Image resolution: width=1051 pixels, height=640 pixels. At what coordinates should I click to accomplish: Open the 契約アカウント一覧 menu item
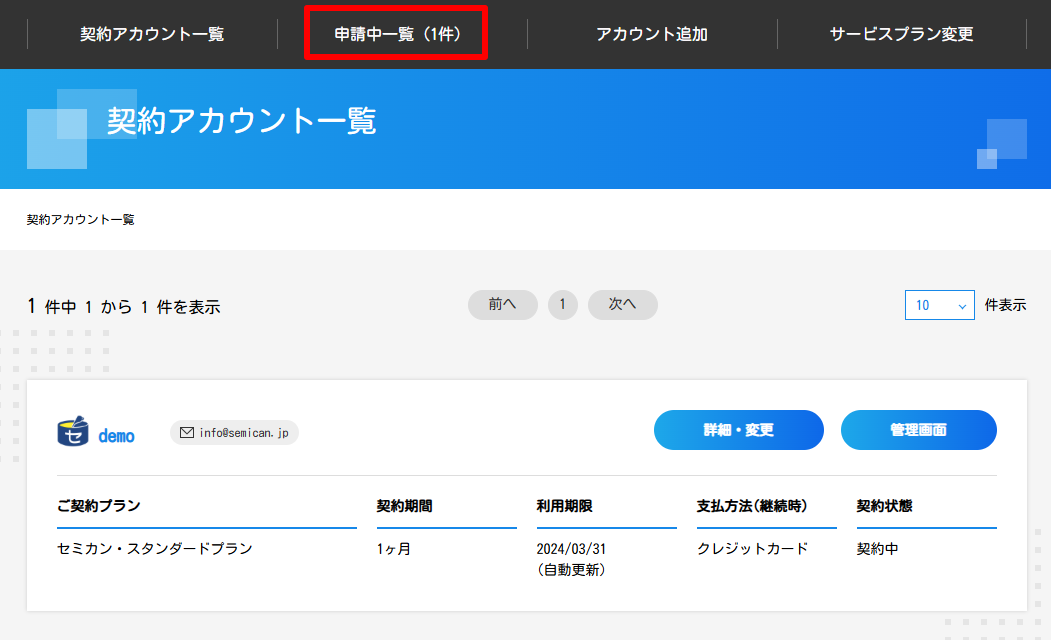pyautogui.click(x=152, y=34)
